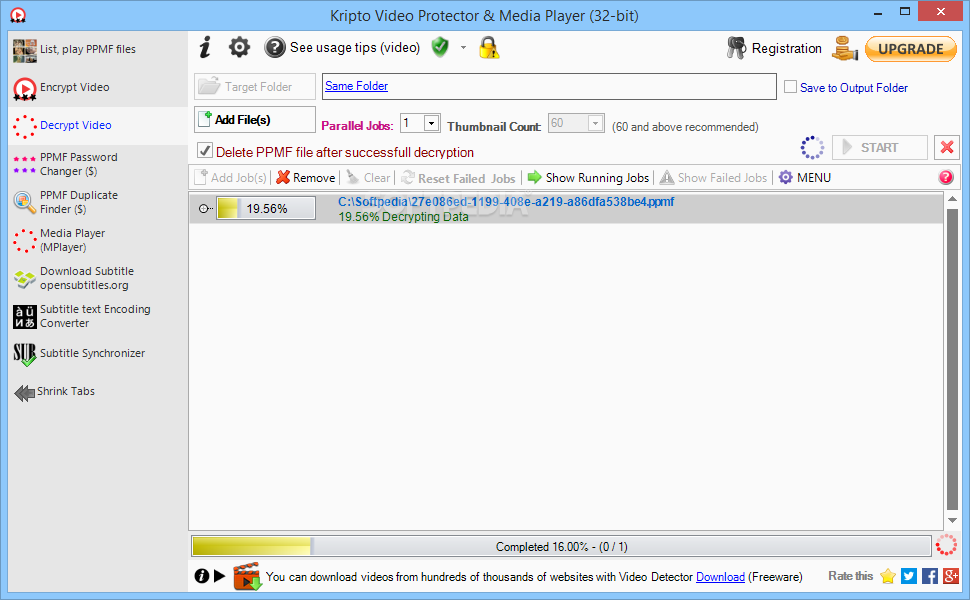Open Download Subtitle opensubtitles.org tab
Viewport: 970px width, 600px height.
pos(98,278)
